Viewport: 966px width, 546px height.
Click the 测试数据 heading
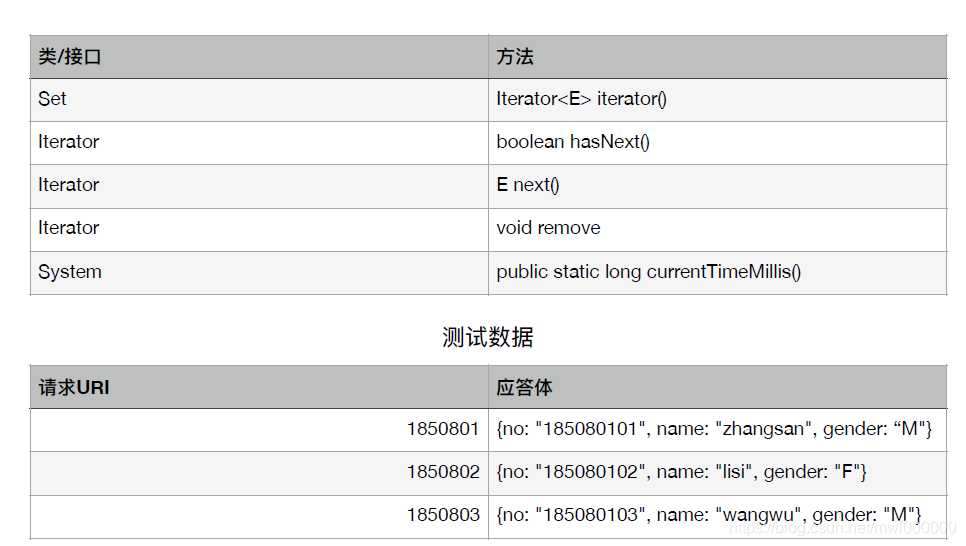(x=487, y=337)
